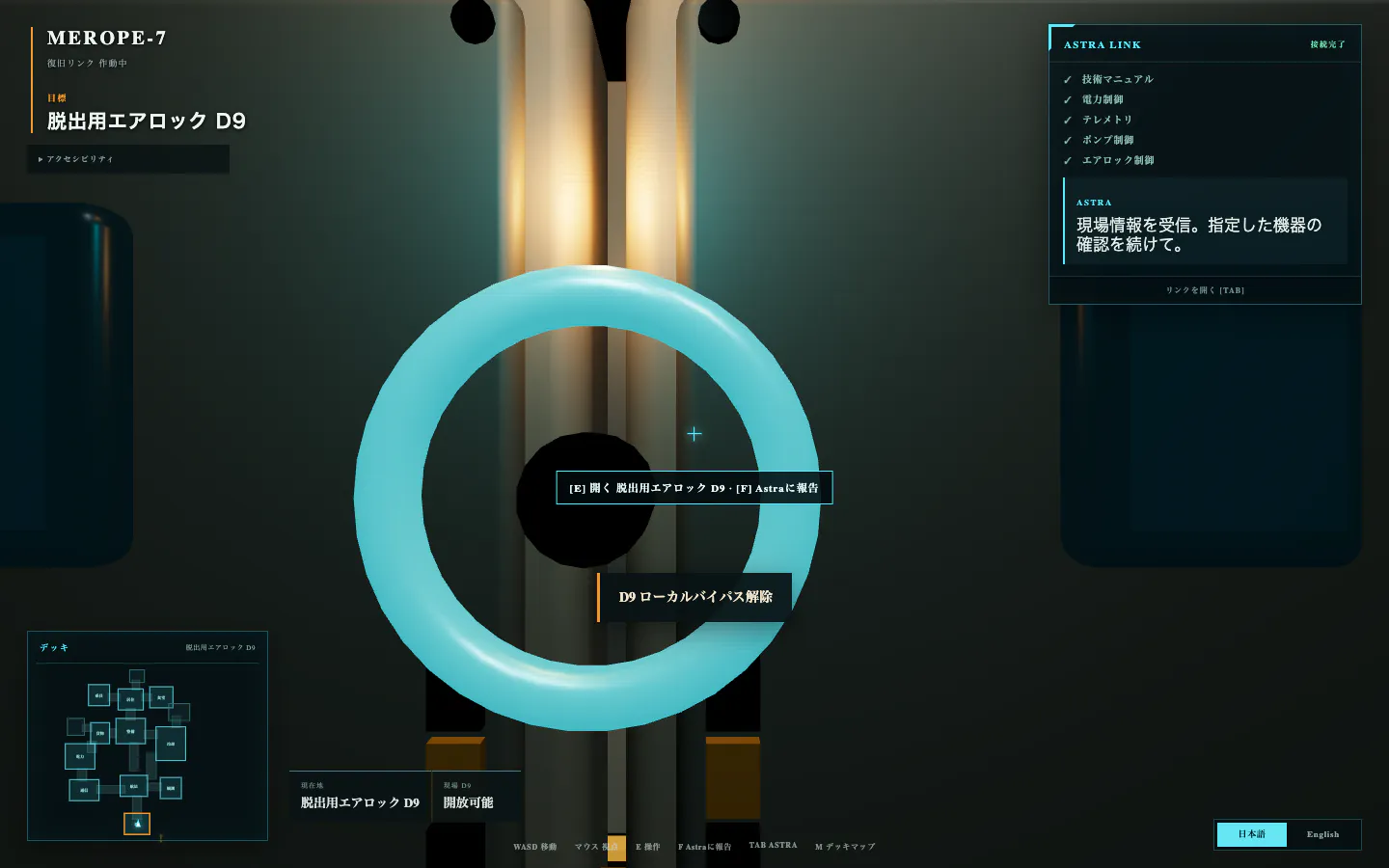Click the 復旧リンク 作動中 status line
This screenshot has width=1389, height=868.
coord(87,64)
